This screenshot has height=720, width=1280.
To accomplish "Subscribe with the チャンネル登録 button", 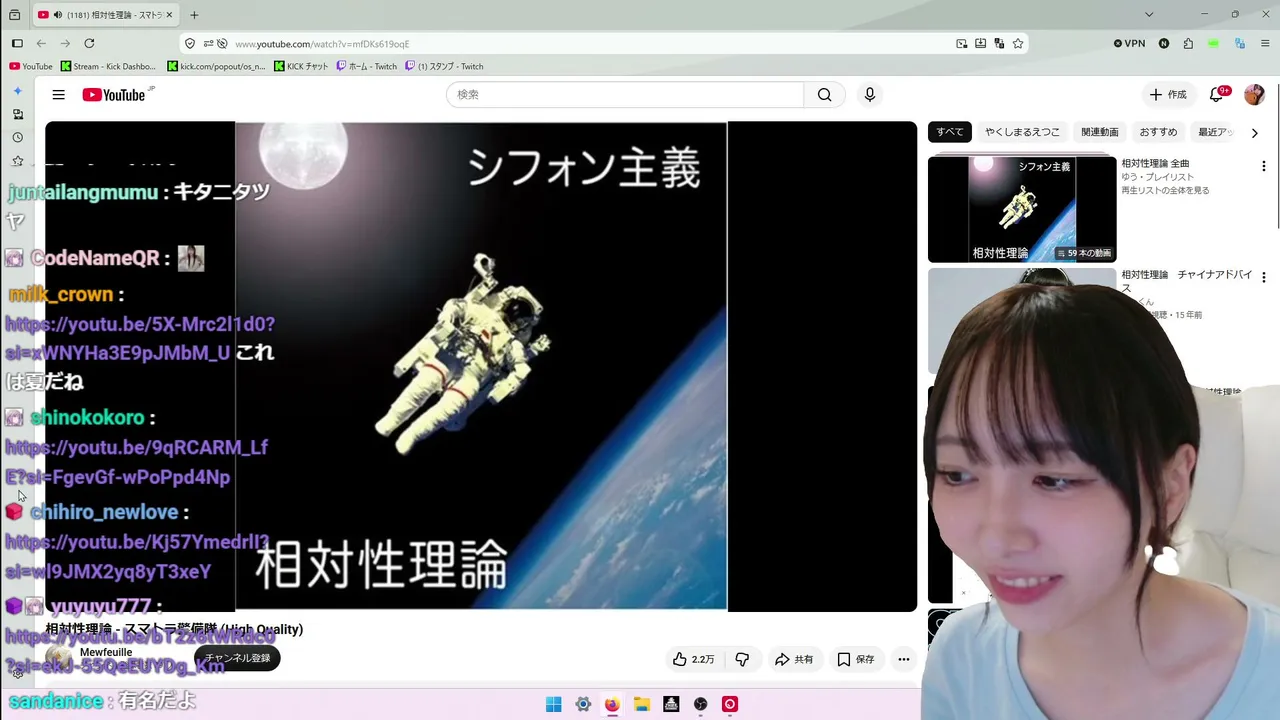I will pyautogui.click(x=238, y=658).
